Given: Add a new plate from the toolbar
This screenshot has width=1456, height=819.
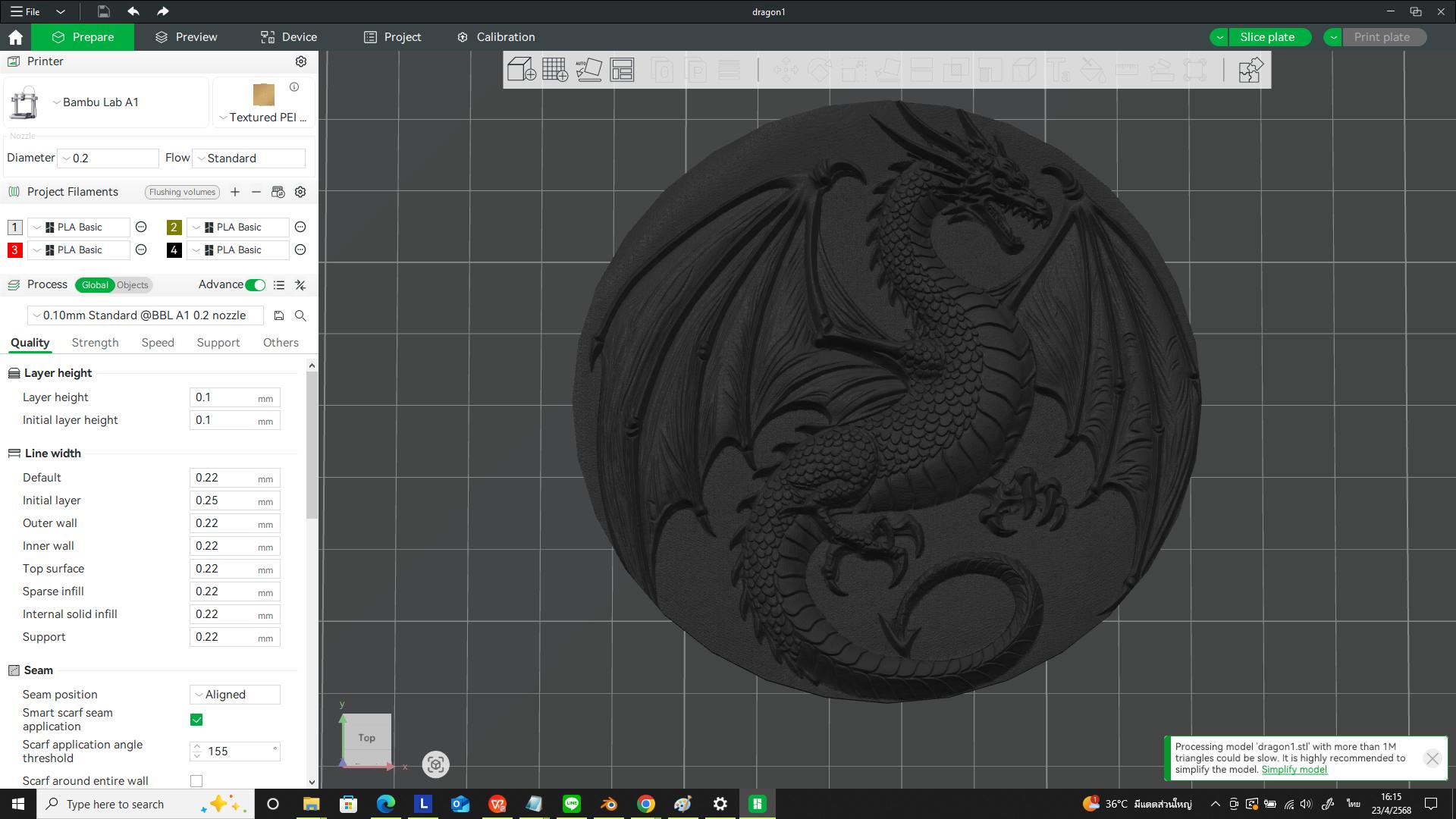Looking at the screenshot, I should click(x=556, y=70).
